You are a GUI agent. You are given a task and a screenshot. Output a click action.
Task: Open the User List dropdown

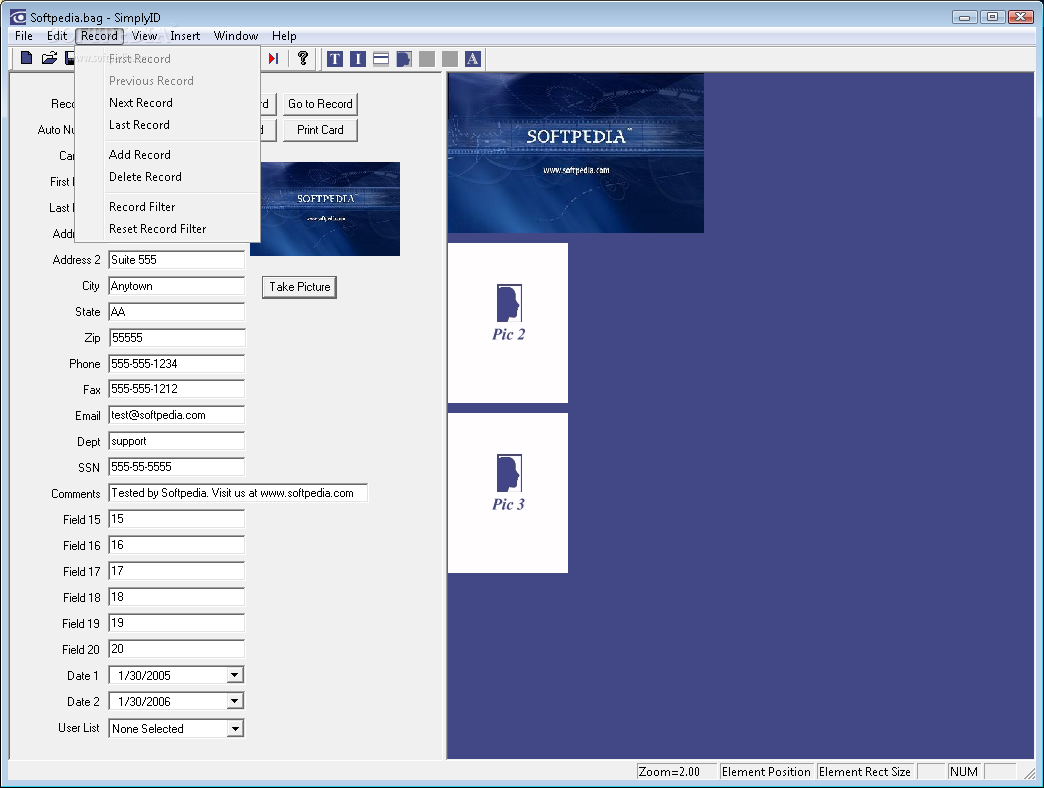pyautogui.click(x=234, y=729)
